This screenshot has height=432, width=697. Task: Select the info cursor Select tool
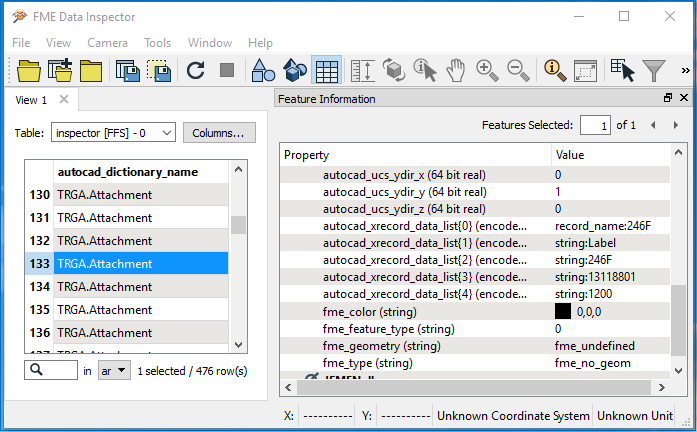pyautogui.click(x=425, y=71)
